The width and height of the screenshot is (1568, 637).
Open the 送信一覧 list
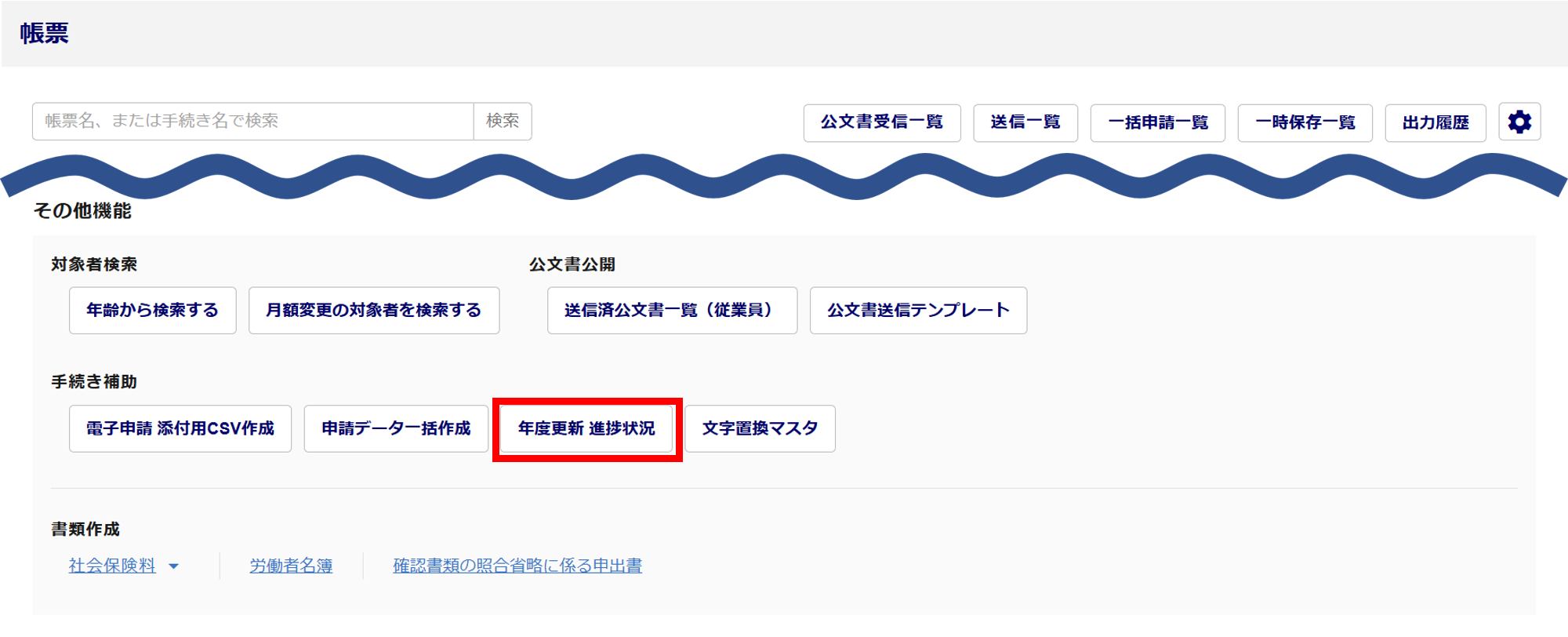pyautogui.click(x=1025, y=122)
